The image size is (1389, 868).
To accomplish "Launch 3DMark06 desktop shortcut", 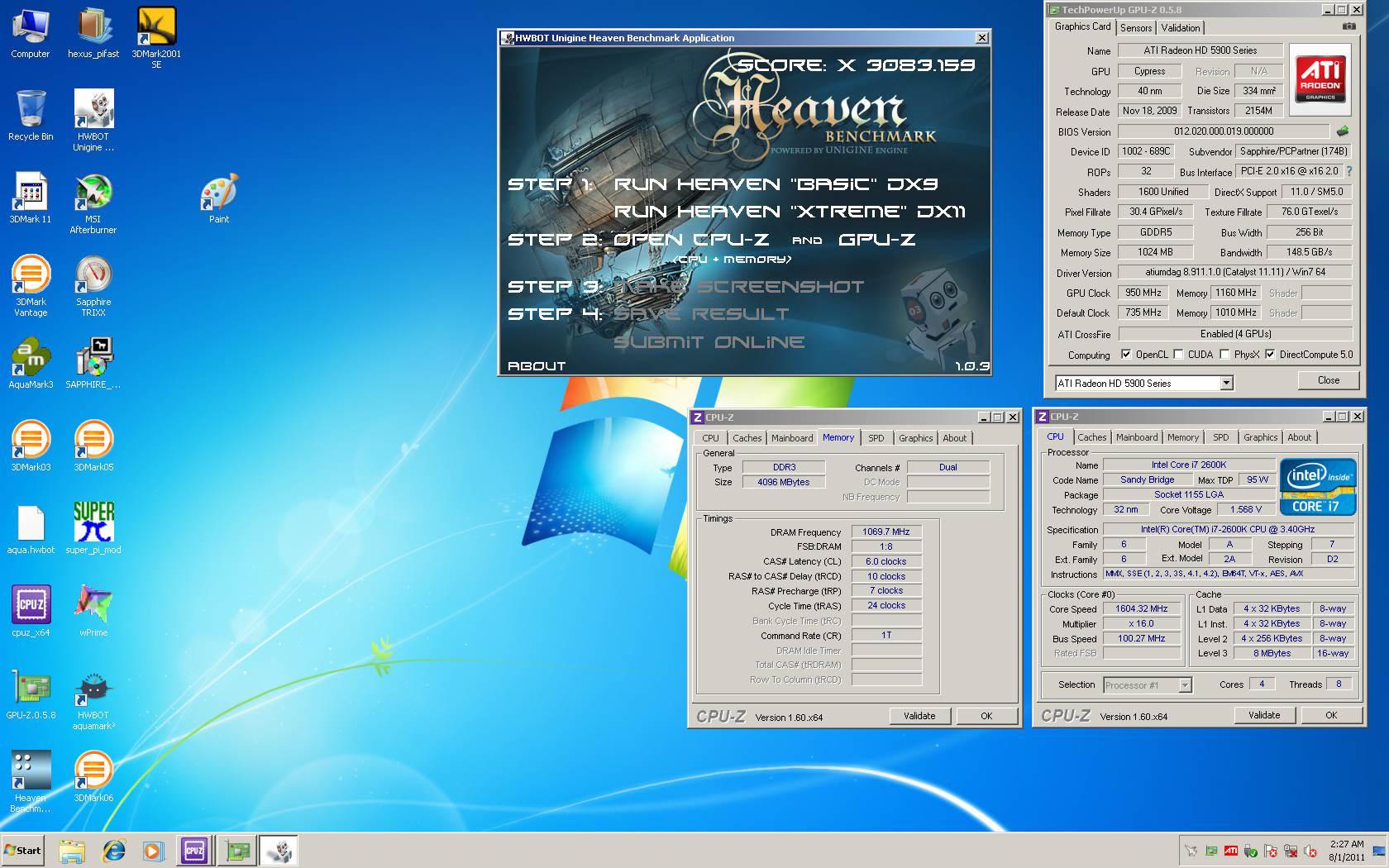I will pos(93,777).
